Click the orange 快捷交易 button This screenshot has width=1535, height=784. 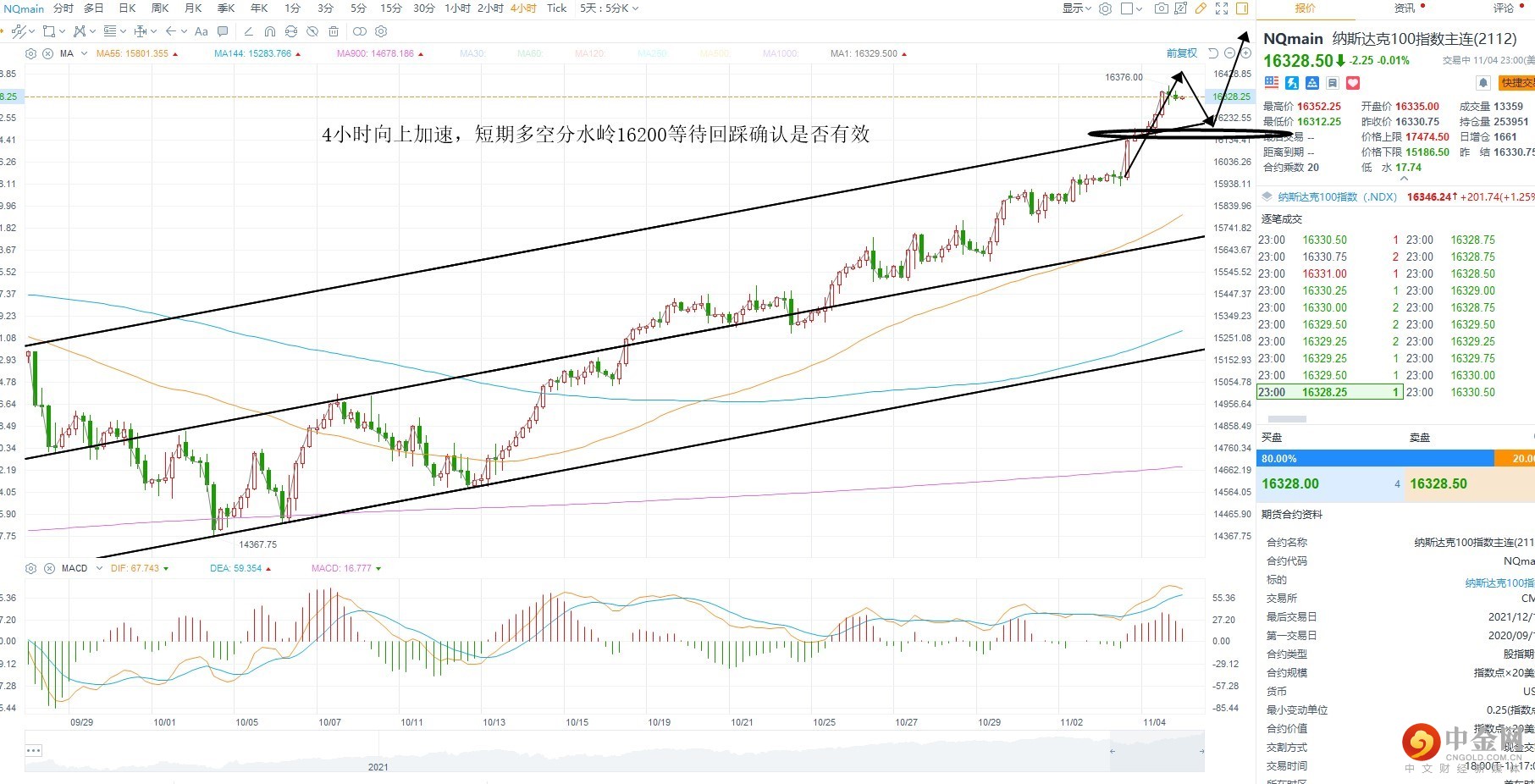[x=1517, y=83]
